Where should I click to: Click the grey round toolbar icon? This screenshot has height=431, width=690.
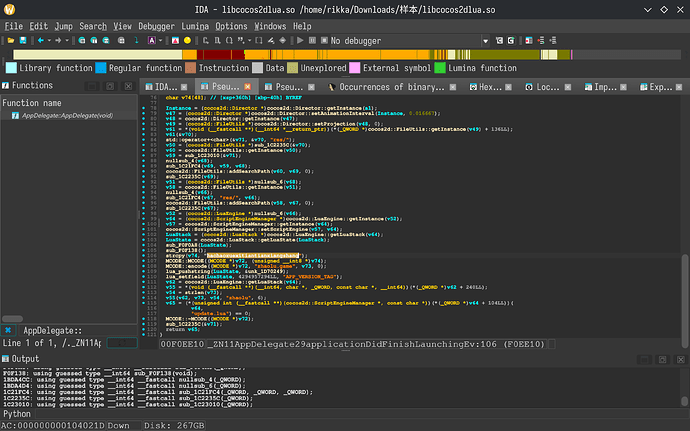121,41
